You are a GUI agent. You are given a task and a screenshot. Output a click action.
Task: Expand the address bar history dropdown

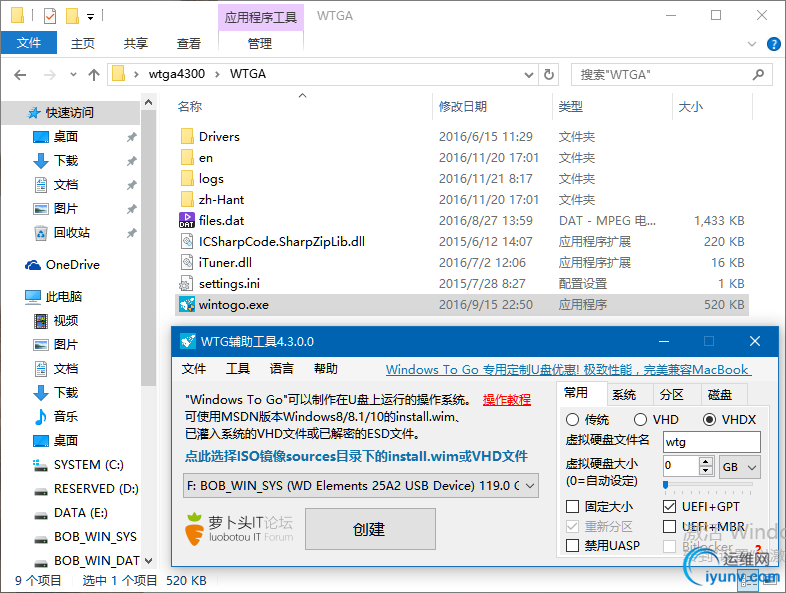(x=528, y=75)
